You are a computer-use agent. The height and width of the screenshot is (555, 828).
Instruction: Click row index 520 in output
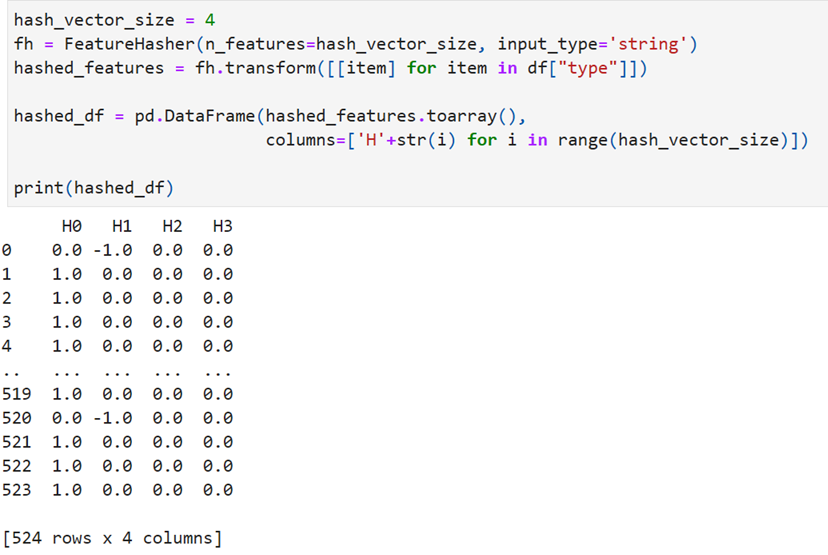(16, 418)
